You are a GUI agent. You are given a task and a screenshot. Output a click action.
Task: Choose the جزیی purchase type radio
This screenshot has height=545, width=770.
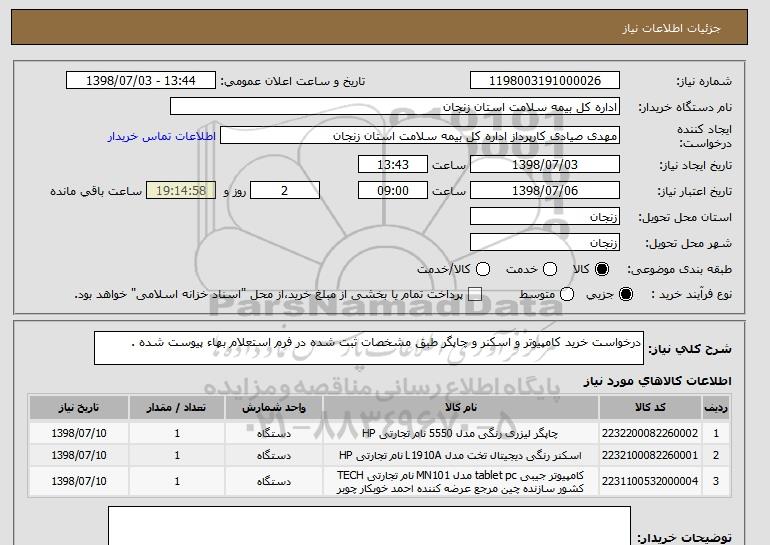tap(626, 295)
